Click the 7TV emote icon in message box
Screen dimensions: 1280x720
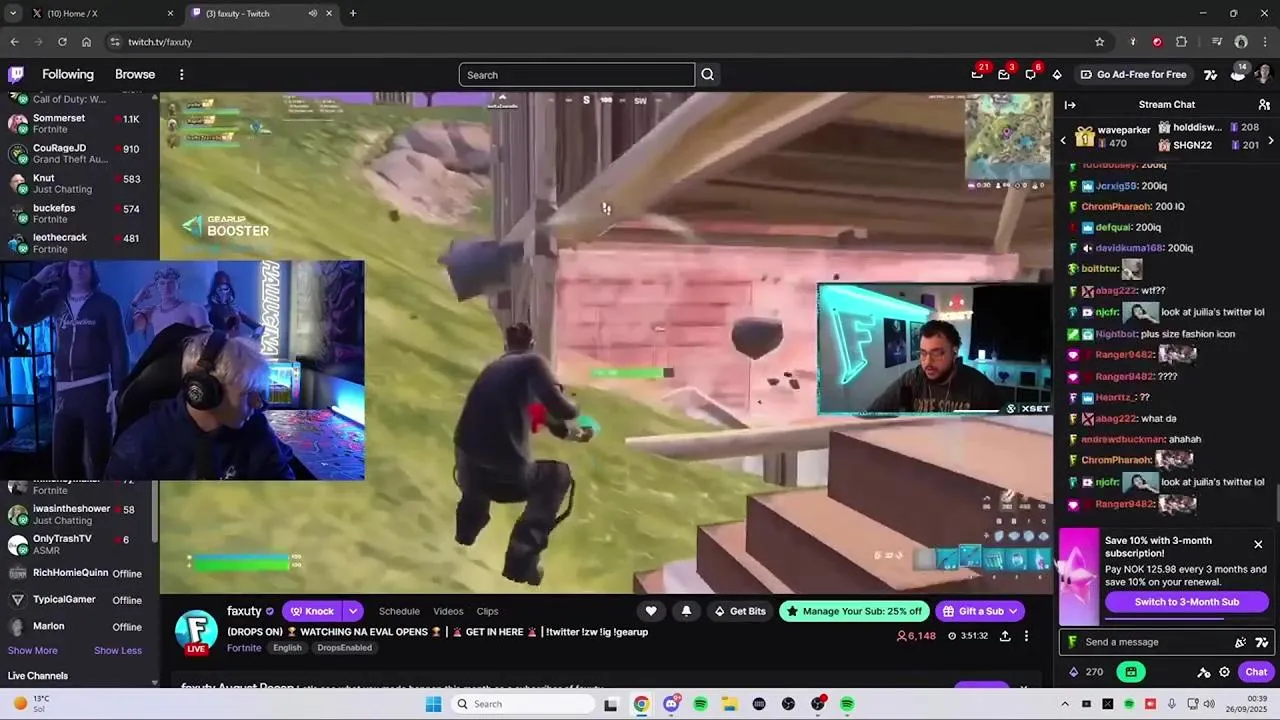(1262, 642)
